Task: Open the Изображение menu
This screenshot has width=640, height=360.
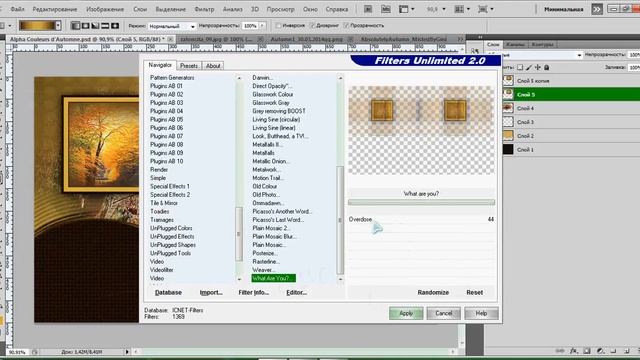Action: [x=105, y=9]
